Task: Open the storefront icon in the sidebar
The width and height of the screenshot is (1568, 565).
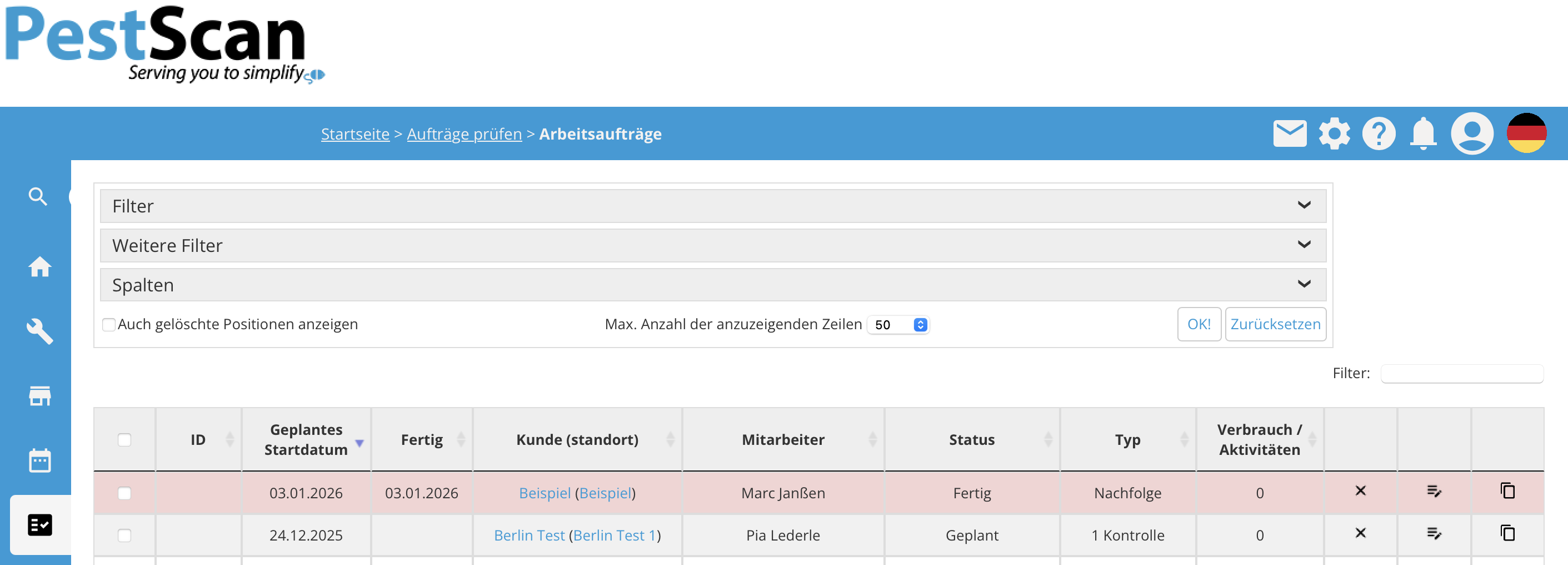Action: (x=39, y=396)
